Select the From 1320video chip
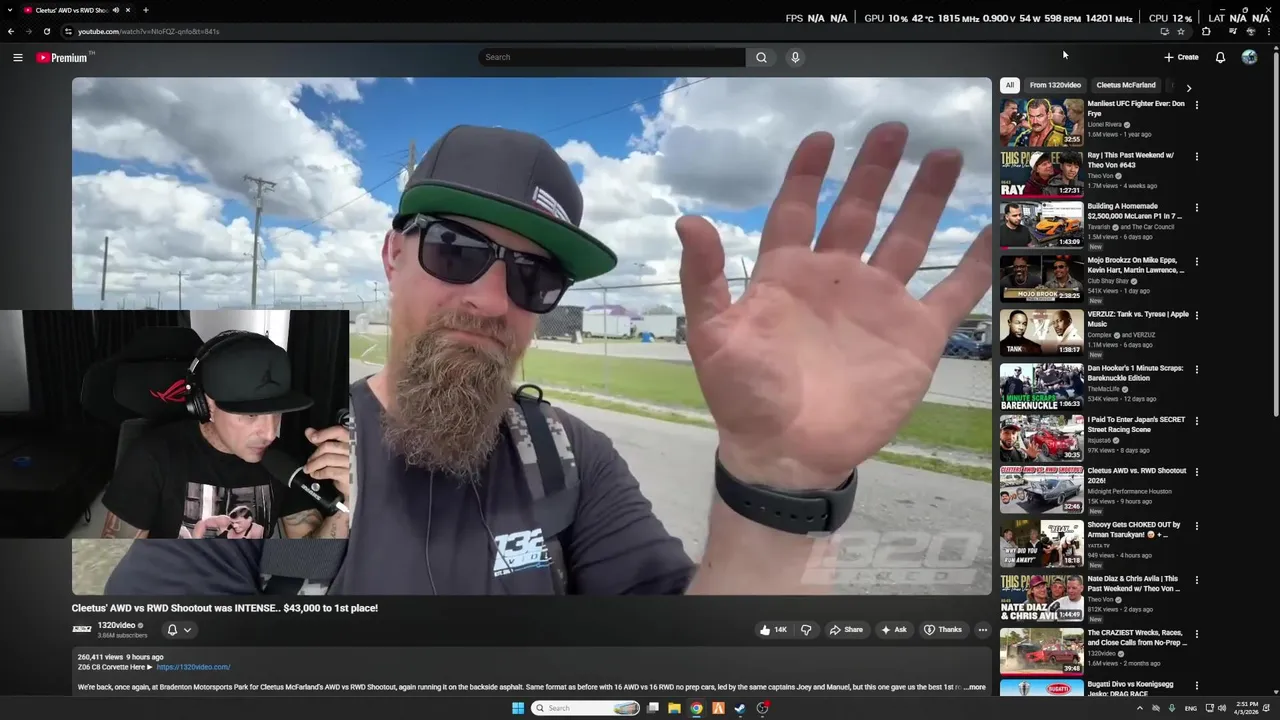The width and height of the screenshot is (1280, 720). 1055,85
